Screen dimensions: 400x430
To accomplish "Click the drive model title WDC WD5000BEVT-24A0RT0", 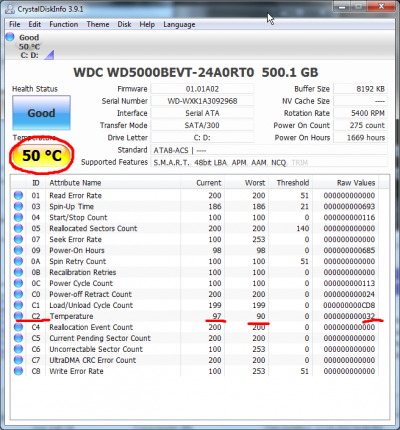I will [164, 72].
